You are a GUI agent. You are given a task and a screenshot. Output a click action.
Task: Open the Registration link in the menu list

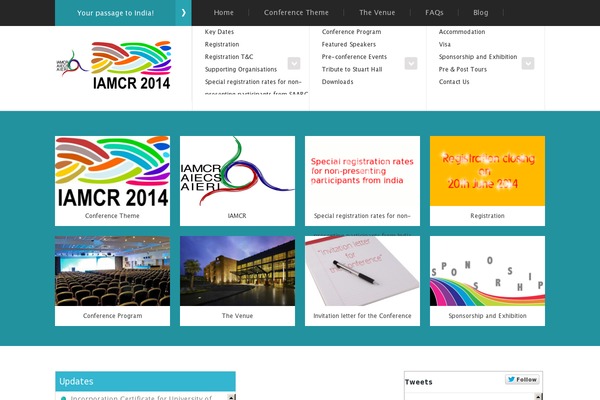tap(222, 44)
